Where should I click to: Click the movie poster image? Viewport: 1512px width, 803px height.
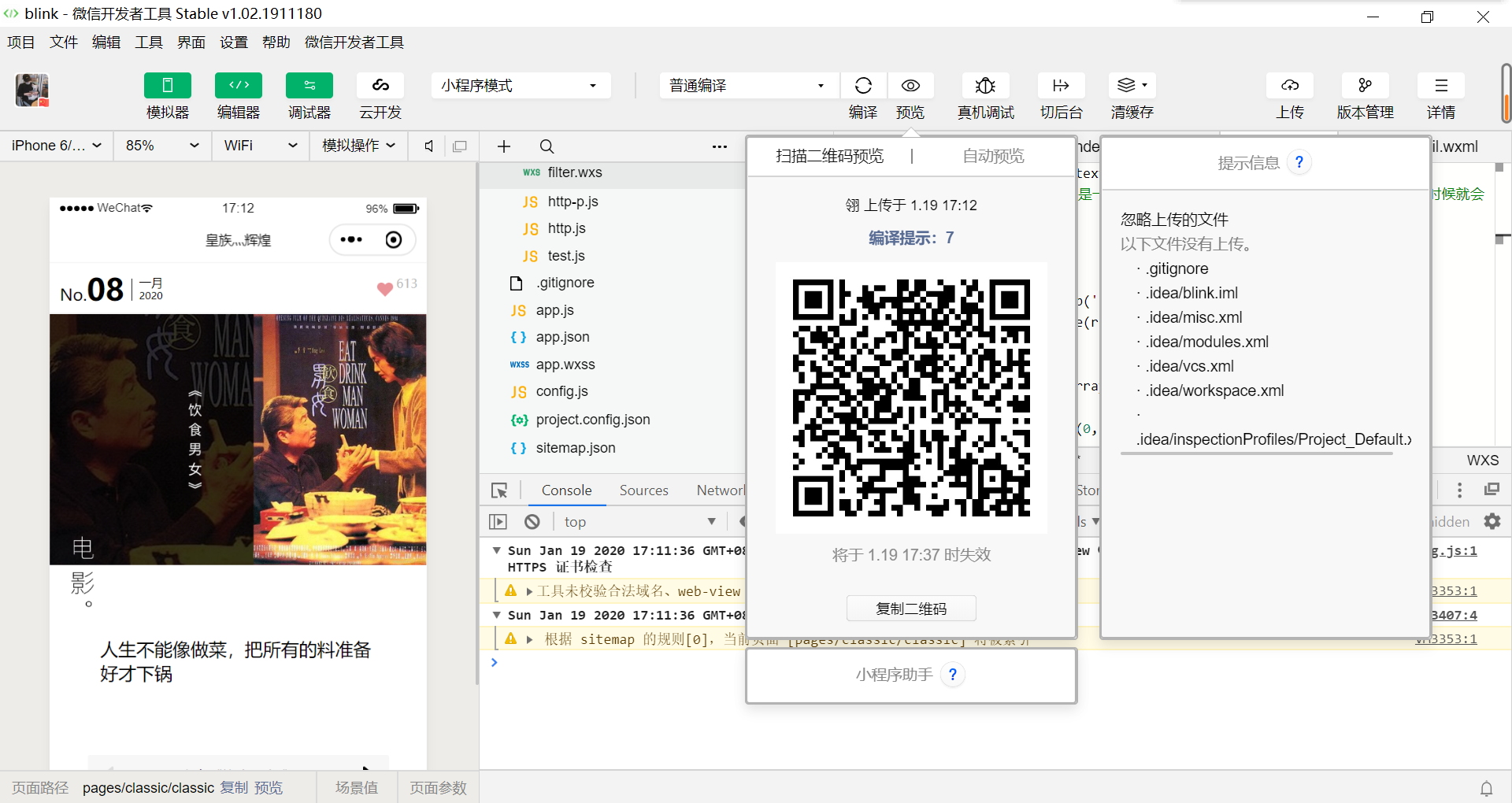pyautogui.click(x=238, y=439)
